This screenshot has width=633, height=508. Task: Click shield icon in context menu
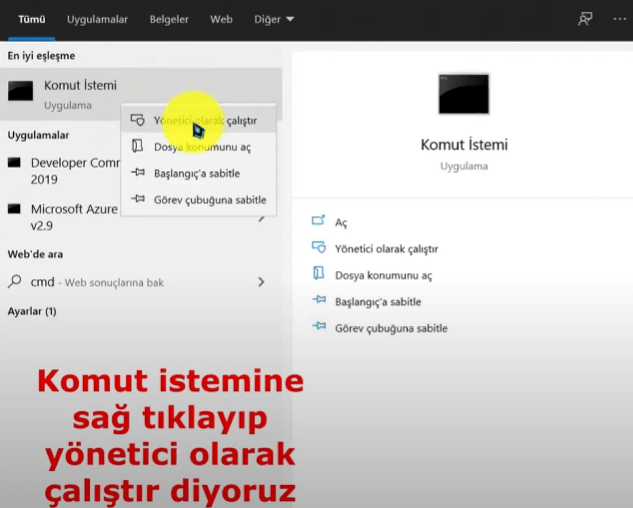[x=138, y=120]
